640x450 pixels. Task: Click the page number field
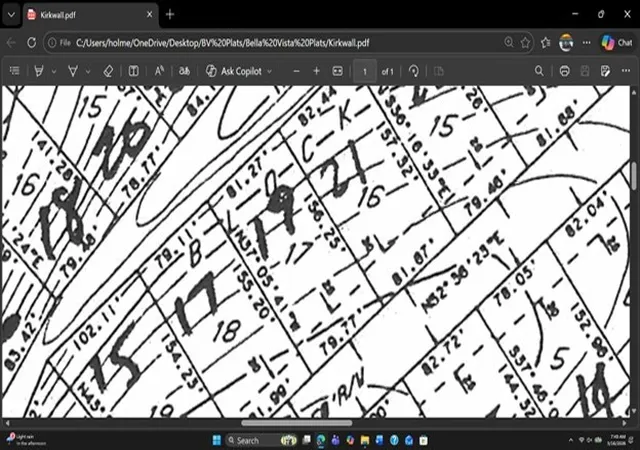coord(364,71)
